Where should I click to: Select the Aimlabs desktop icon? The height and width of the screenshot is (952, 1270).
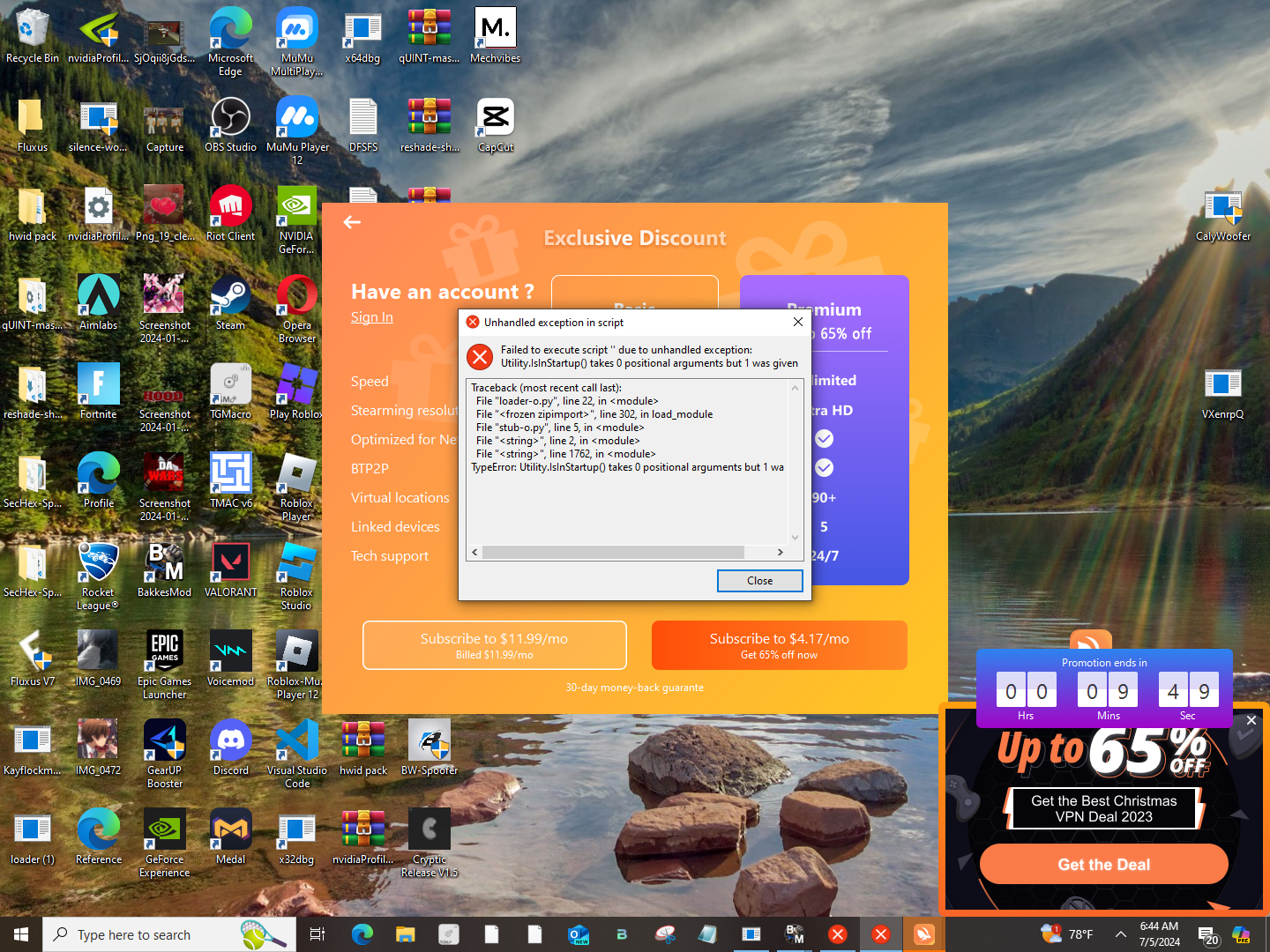click(x=98, y=304)
